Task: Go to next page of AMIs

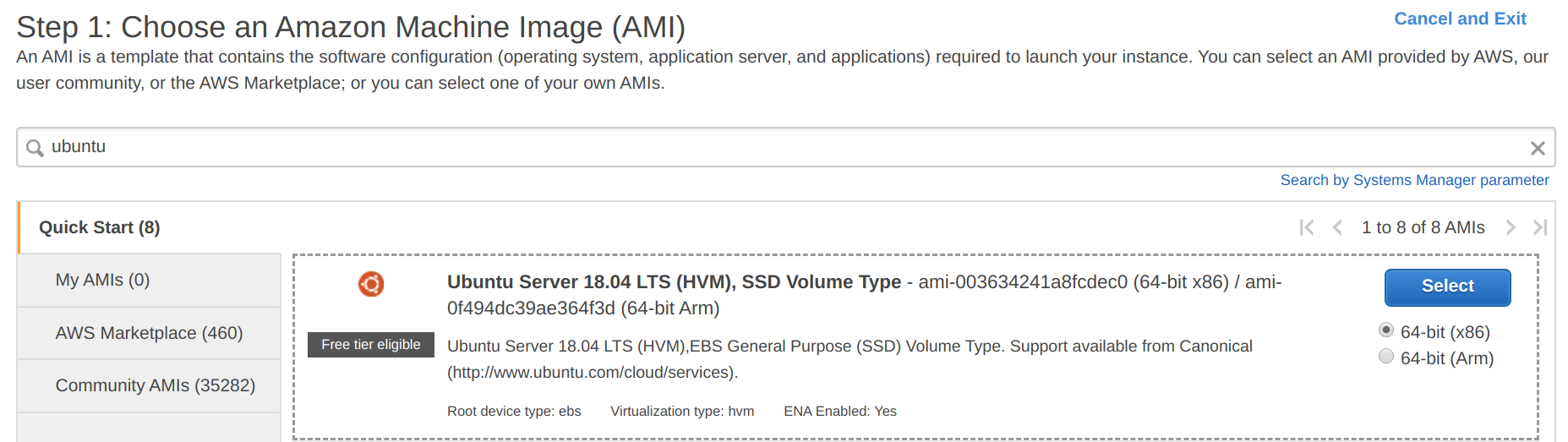Action: (1511, 227)
